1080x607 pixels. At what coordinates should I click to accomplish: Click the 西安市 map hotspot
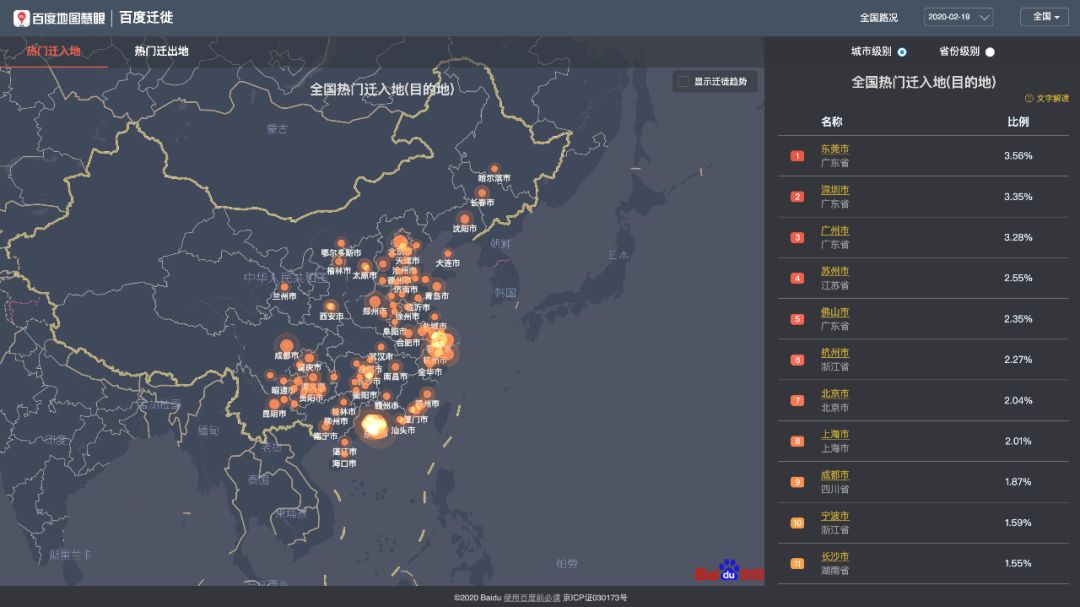[x=331, y=307]
